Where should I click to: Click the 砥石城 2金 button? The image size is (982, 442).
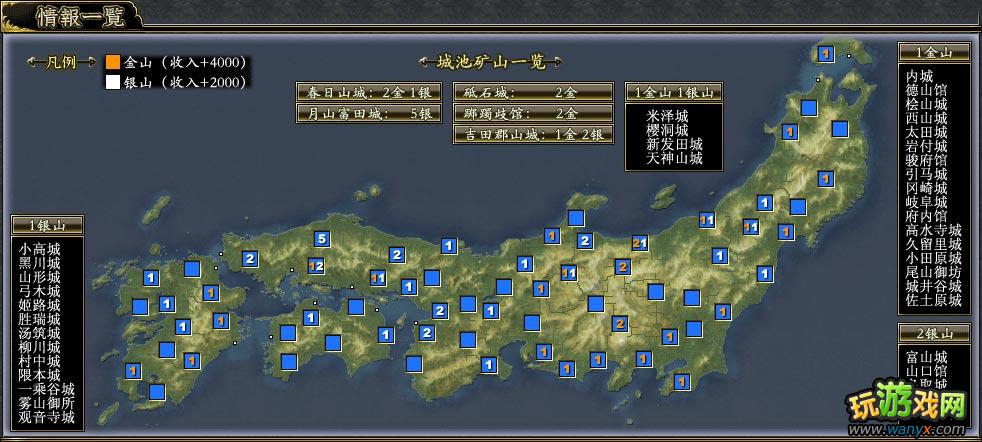[532, 92]
